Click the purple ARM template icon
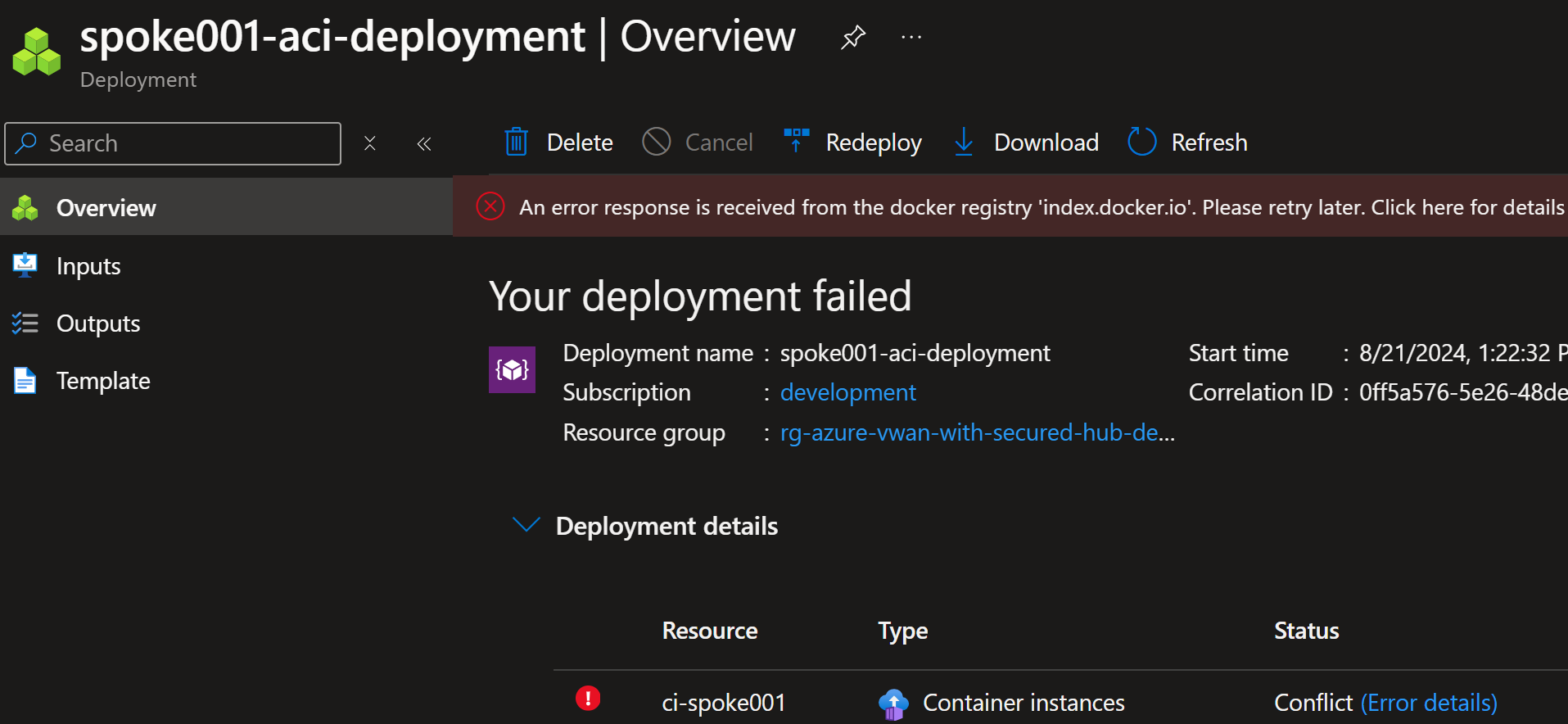The height and width of the screenshot is (724, 1568). [x=512, y=369]
